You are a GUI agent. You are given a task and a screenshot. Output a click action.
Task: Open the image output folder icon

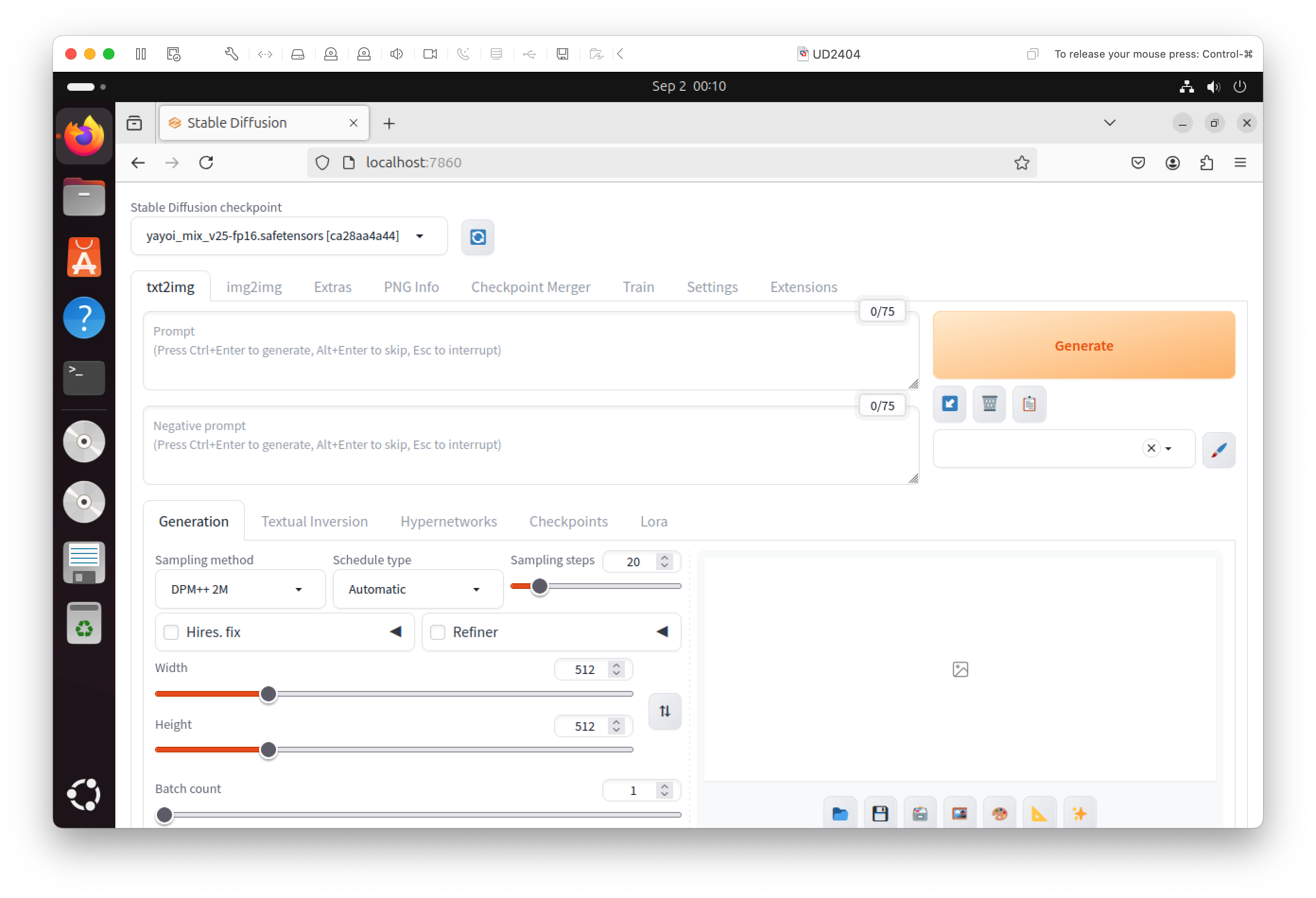point(840,813)
